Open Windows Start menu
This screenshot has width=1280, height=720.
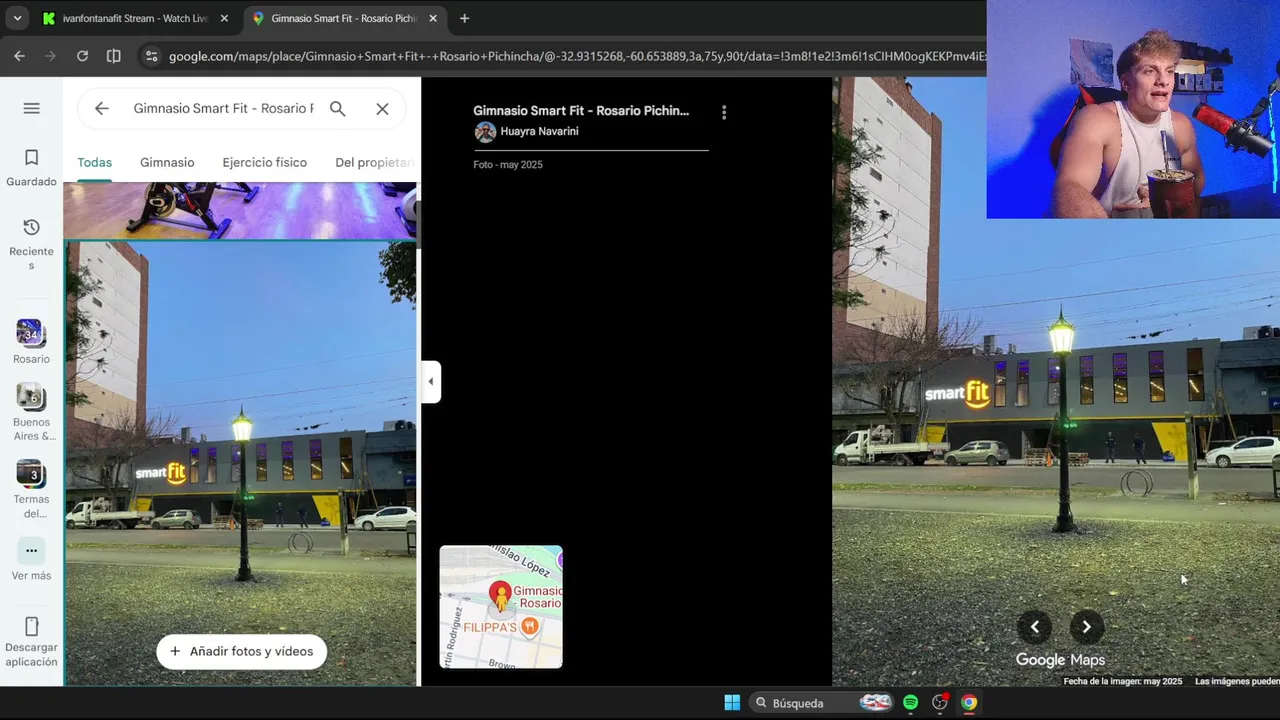(732, 703)
